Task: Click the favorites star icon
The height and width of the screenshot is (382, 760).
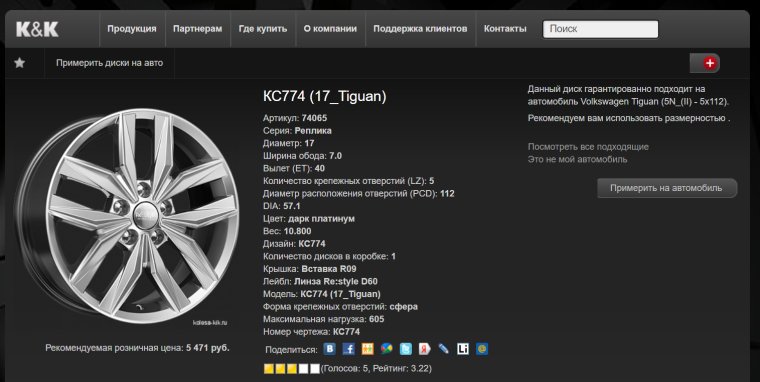Action: [20, 63]
